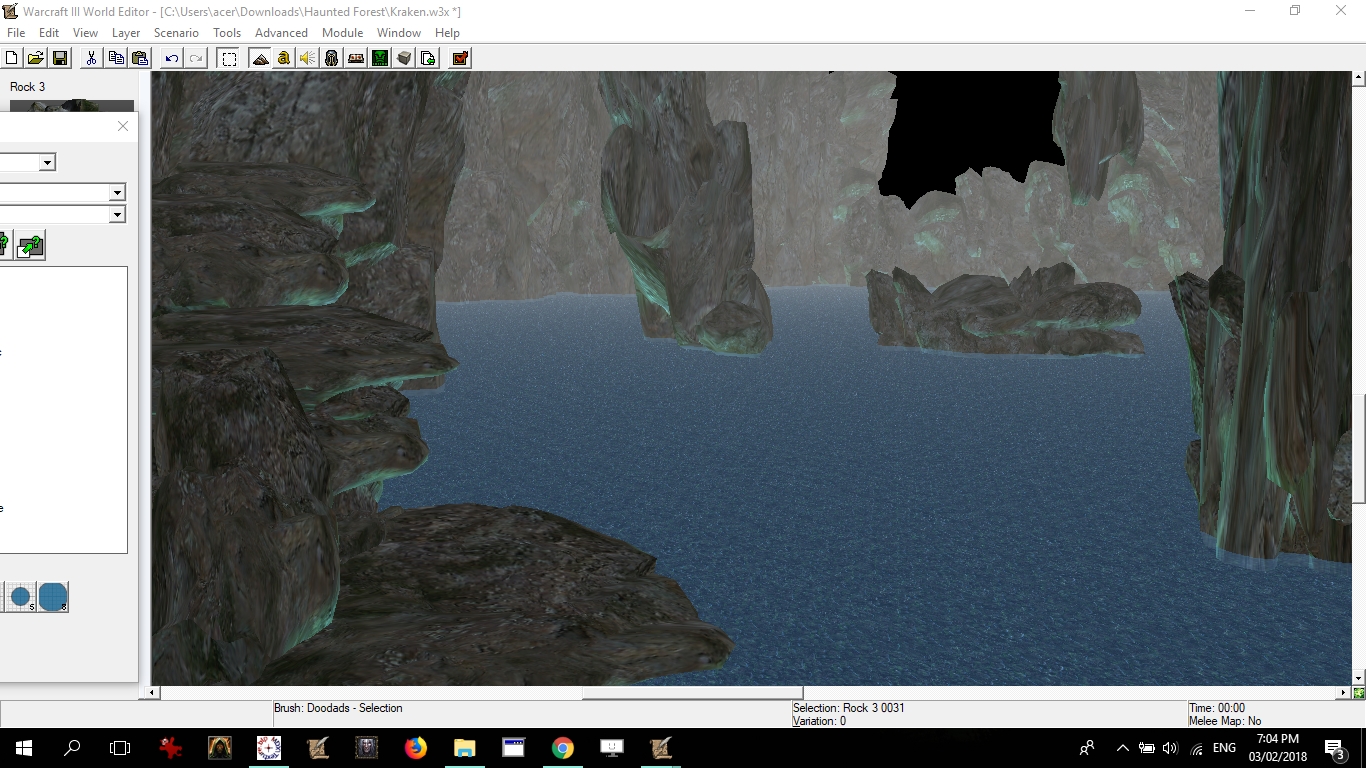Click the Paste clipboard icon
Screen dimensions: 1366x768
click(x=140, y=58)
